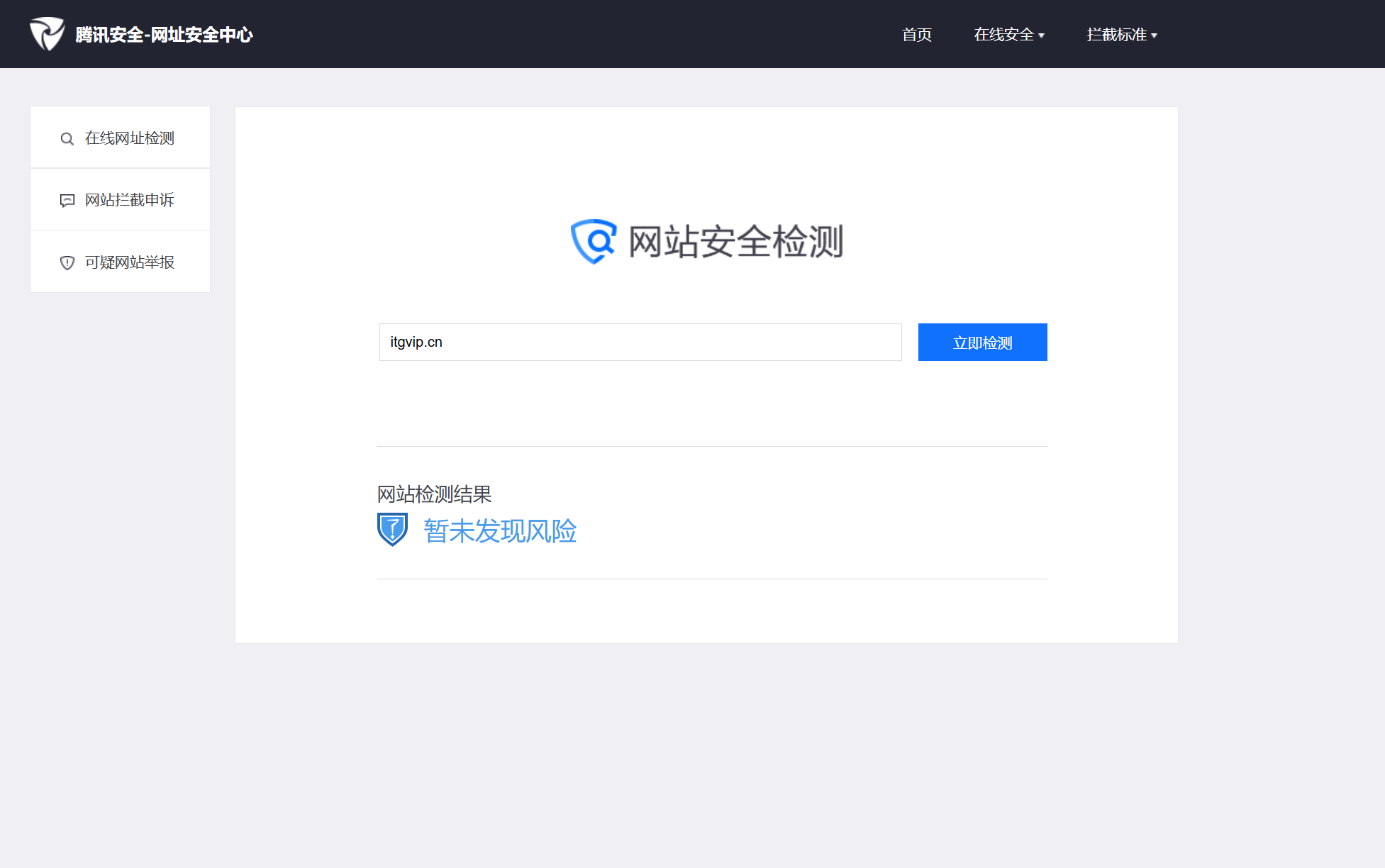Click the 暂未发现风险 result text
Screen dimensions: 1385x868
coord(500,531)
